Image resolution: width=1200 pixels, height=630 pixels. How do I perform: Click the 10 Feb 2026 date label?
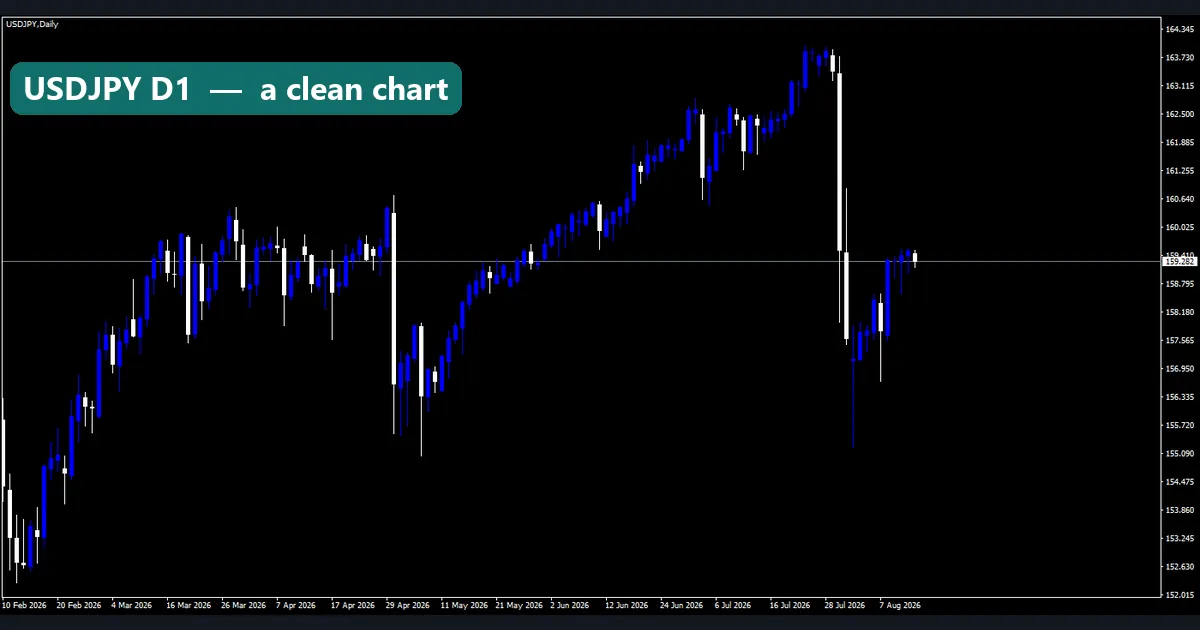(24, 605)
